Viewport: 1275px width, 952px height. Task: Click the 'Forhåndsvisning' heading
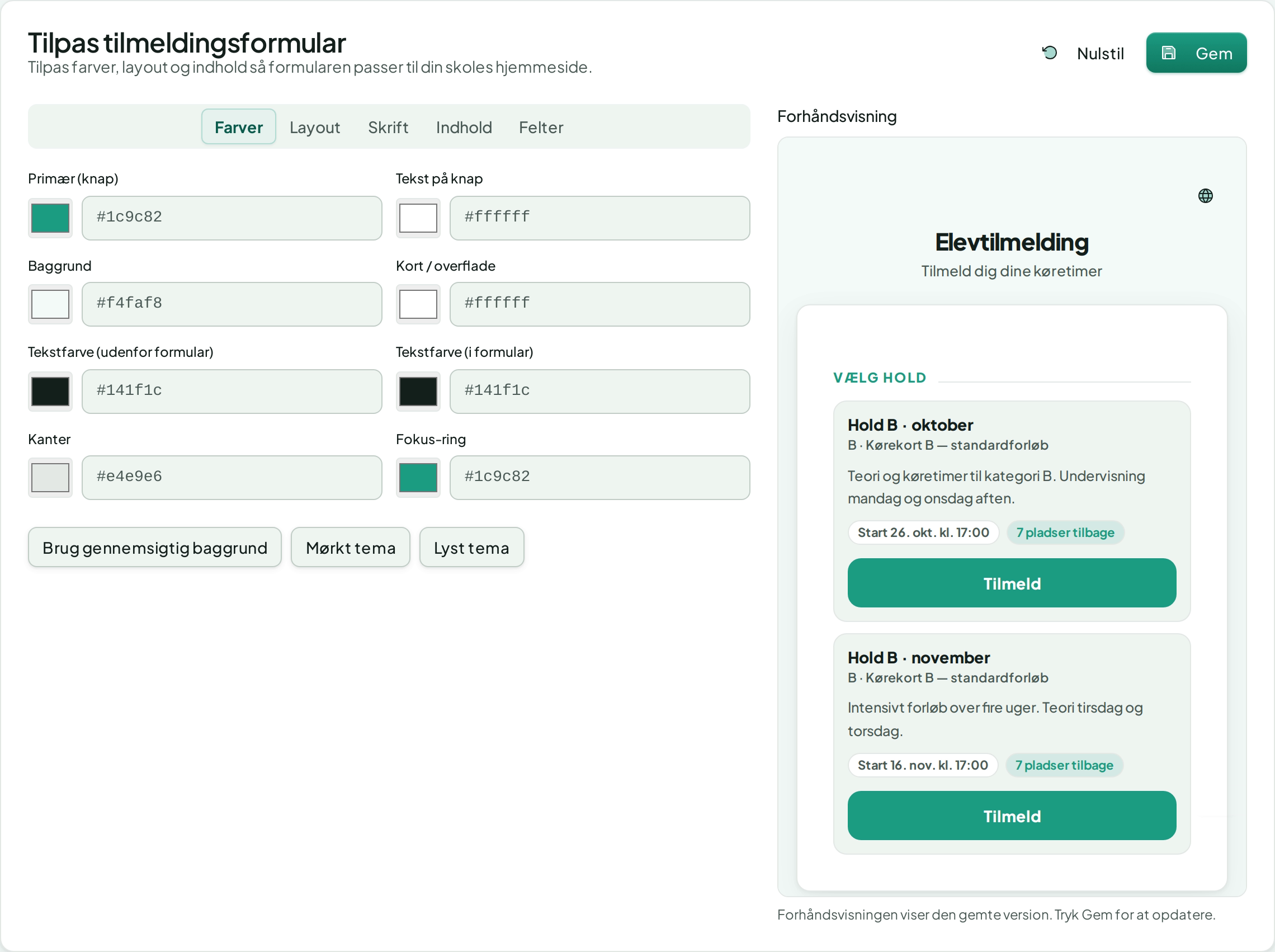pyautogui.click(x=837, y=116)
